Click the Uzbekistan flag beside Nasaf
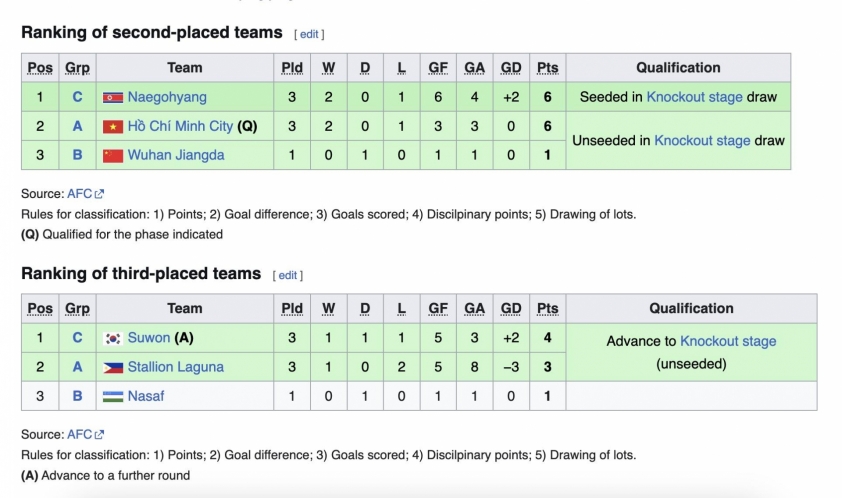 pyautogui.click(x=113, y=396)
